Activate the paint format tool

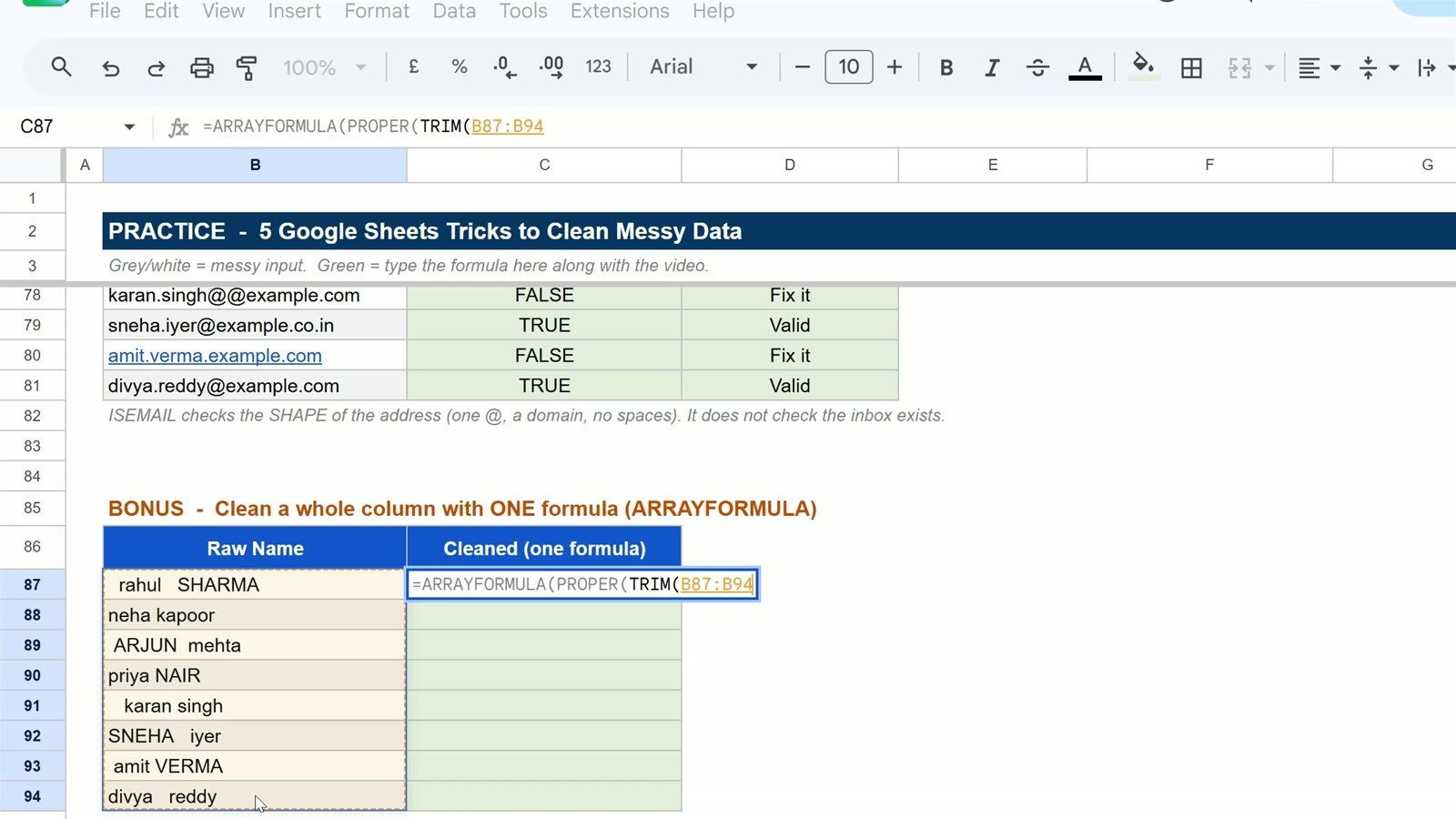point(247,67)
